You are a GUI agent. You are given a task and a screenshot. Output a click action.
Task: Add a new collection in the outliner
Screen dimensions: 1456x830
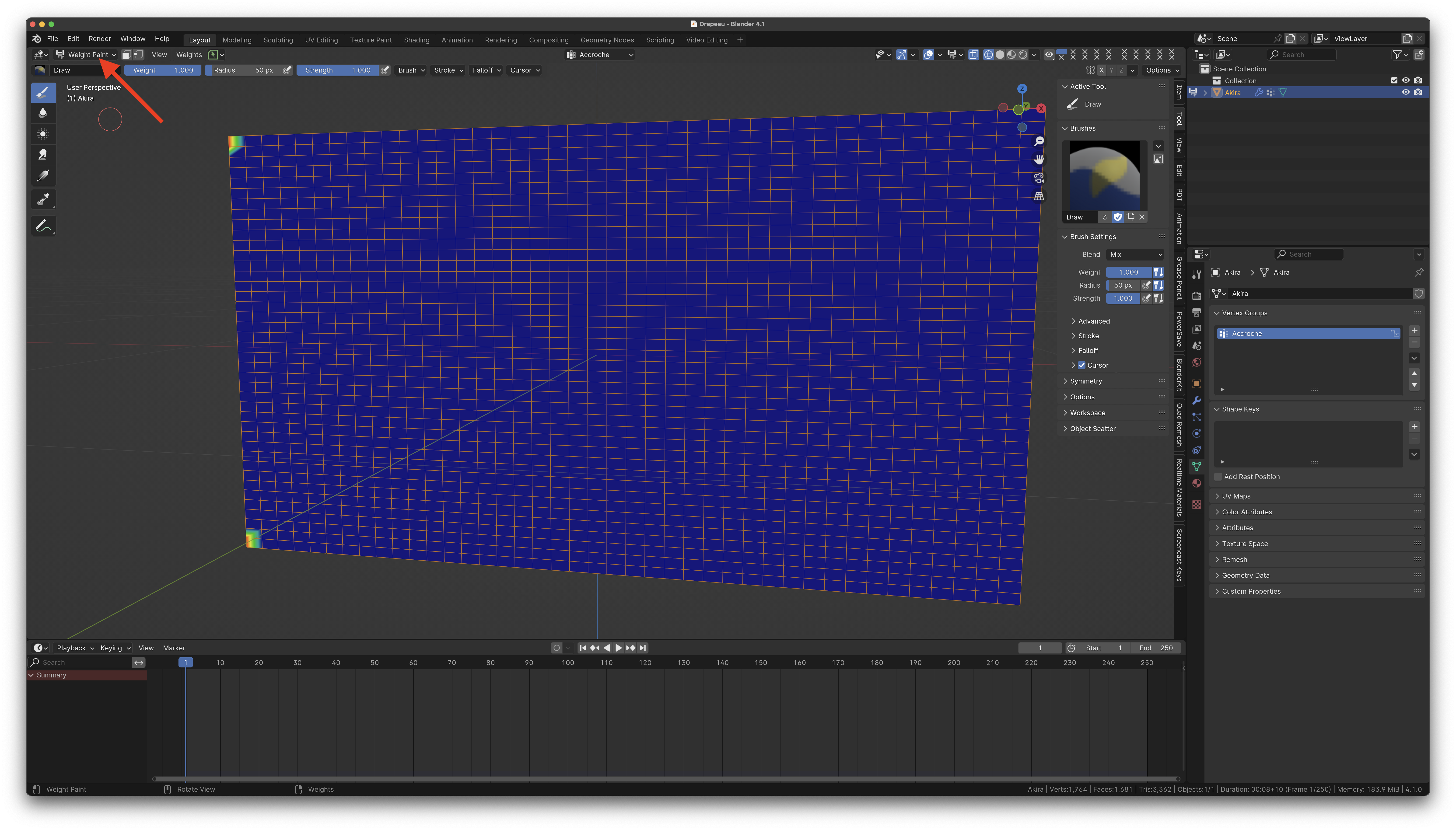coord(1419,55)
